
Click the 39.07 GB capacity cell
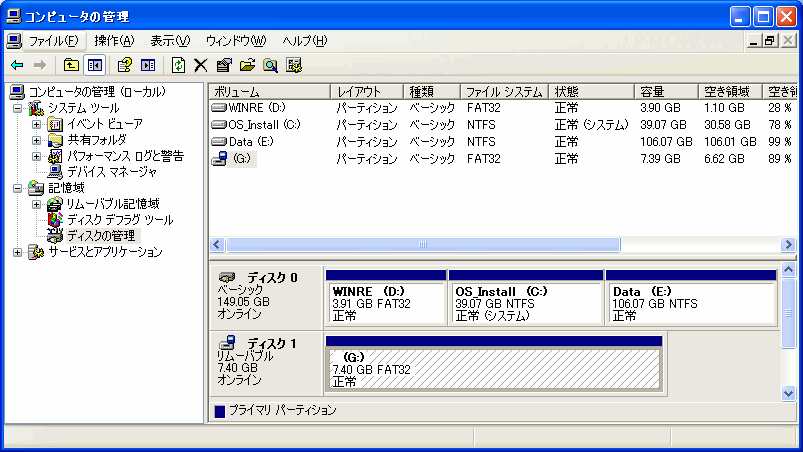663,124
